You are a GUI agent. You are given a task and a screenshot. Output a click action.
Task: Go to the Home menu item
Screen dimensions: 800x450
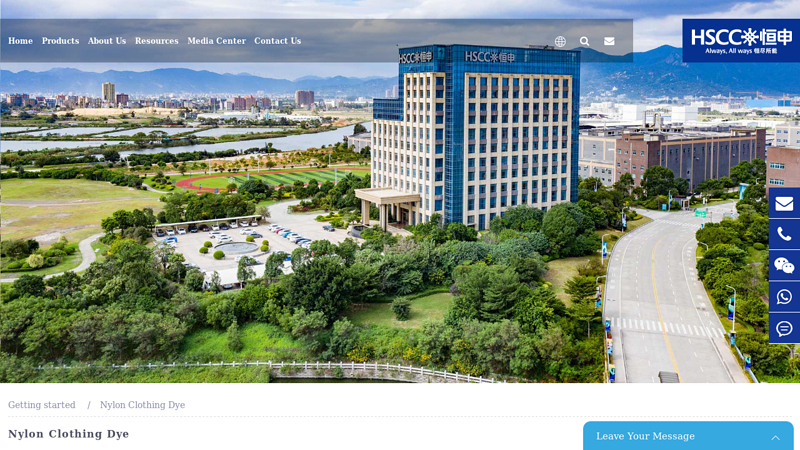pos(20,41)
